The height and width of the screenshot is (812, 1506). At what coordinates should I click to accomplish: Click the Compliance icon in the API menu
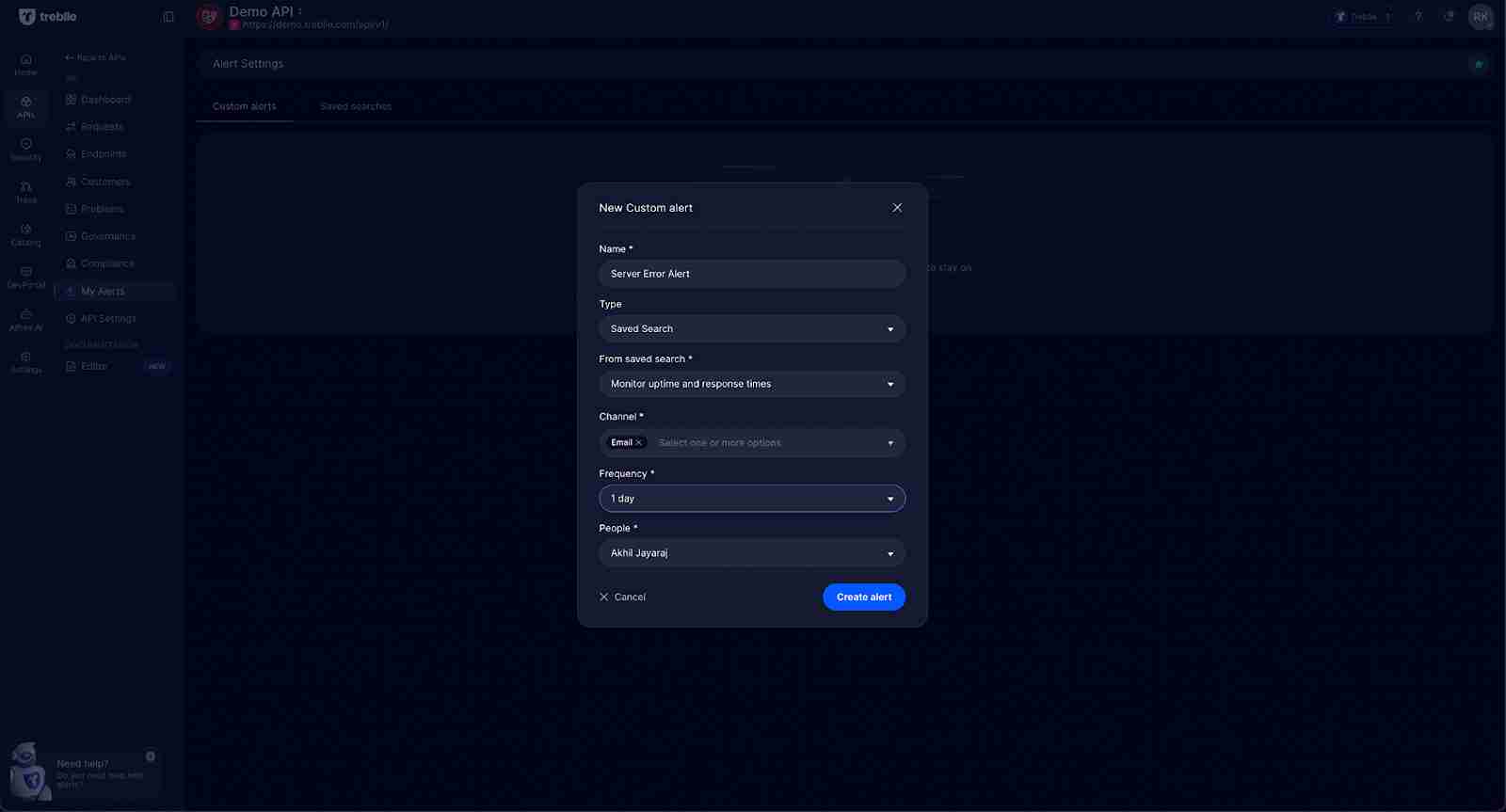(71, 263)
